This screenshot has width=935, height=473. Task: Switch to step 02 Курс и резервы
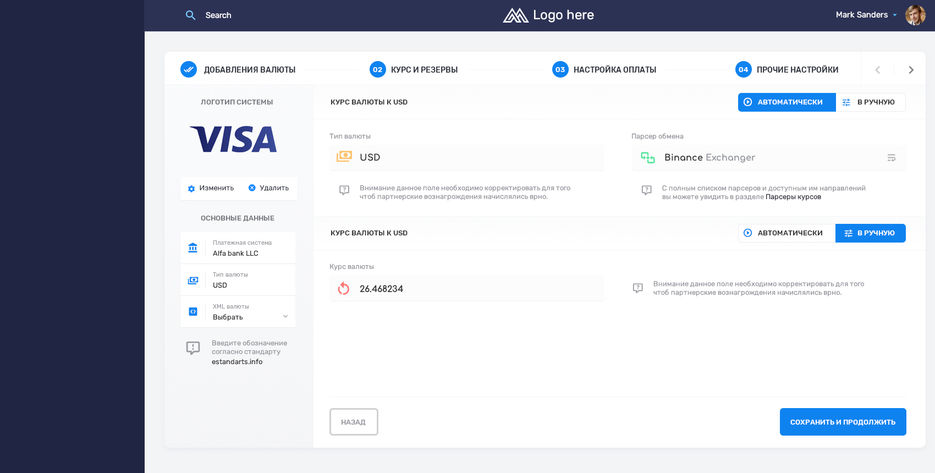[414, 69]
